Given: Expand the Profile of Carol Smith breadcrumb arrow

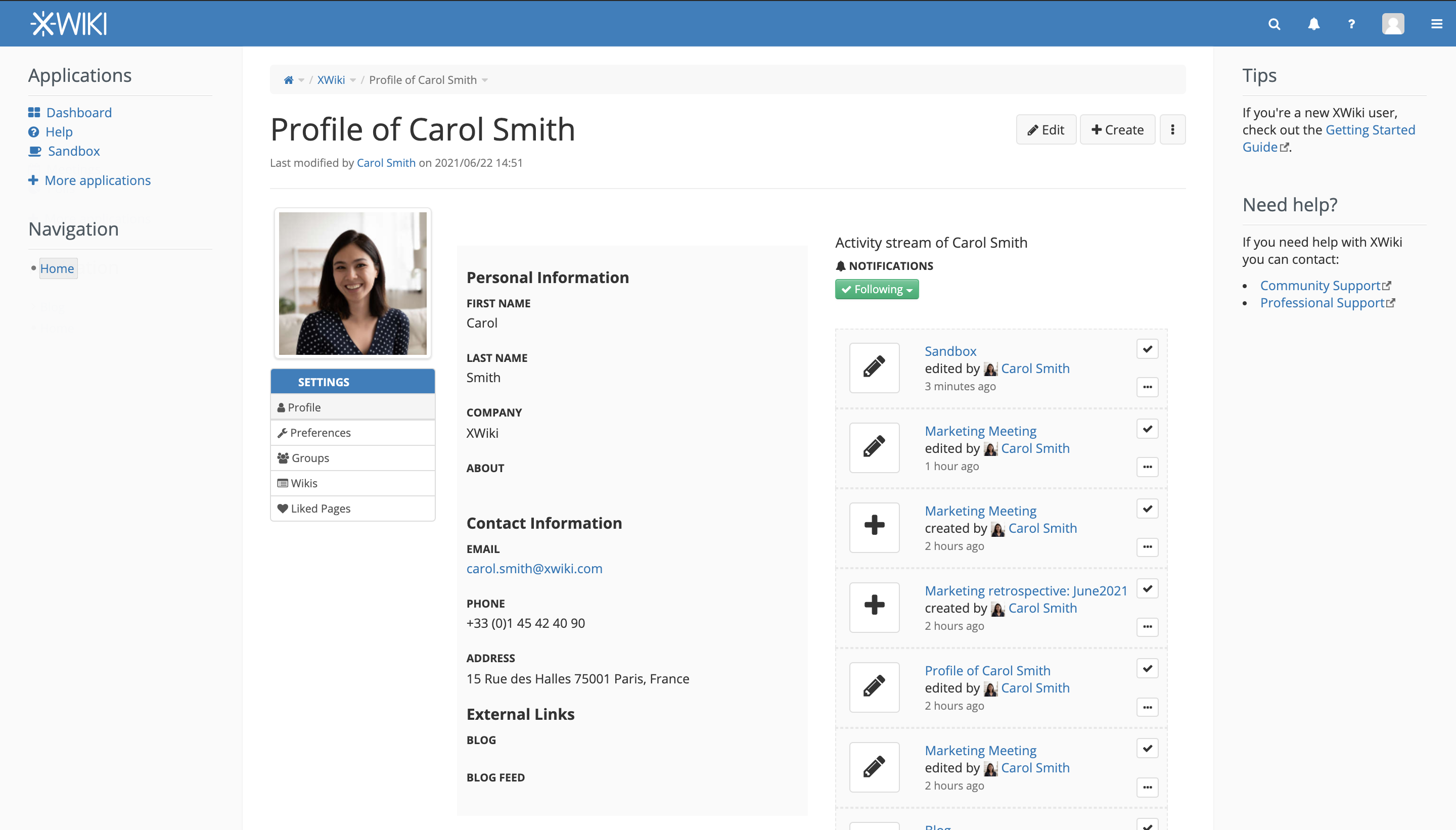Looking at the screenshot, I should click(484, 80).
